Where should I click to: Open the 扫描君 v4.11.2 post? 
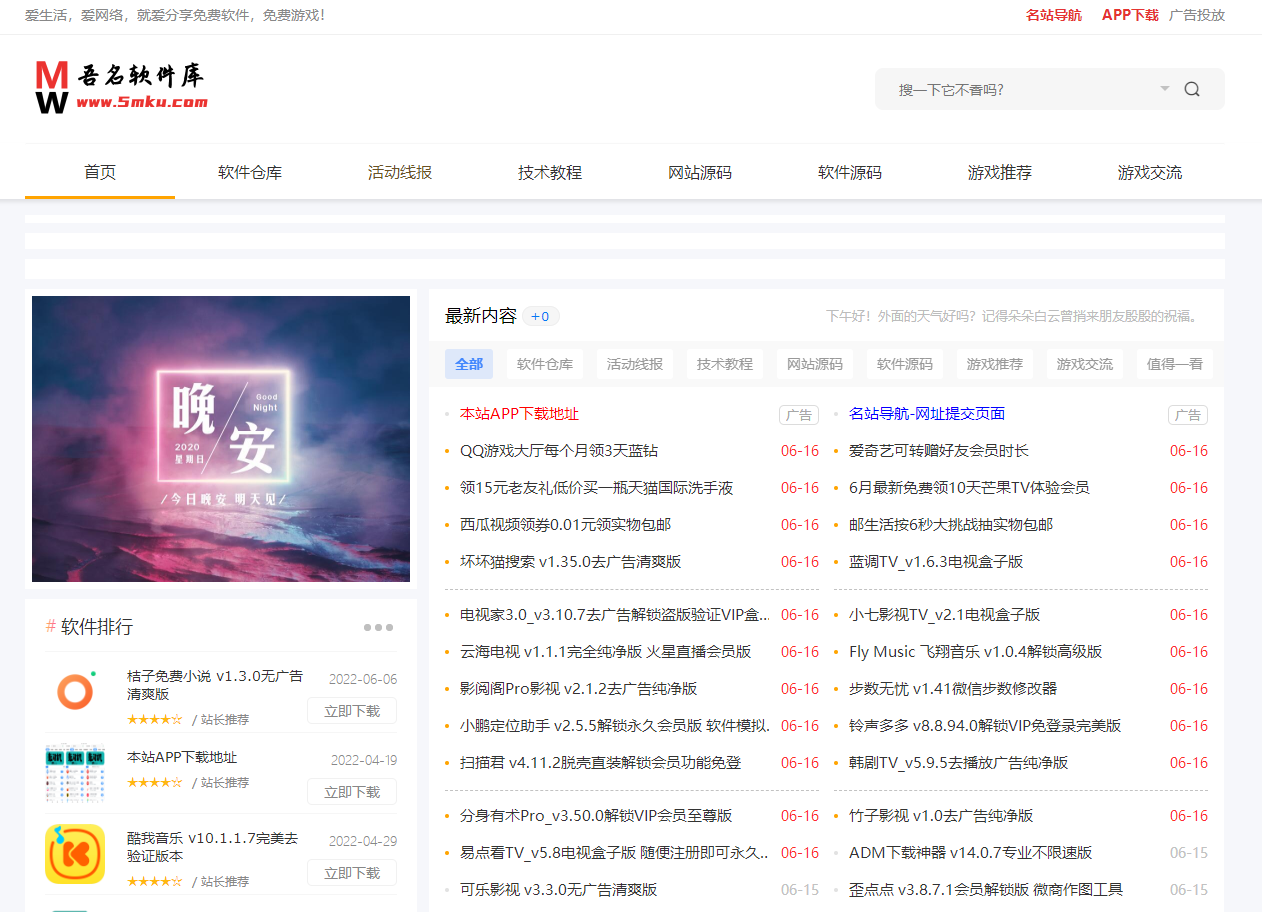pyautogui.click(x=600, y=763)
